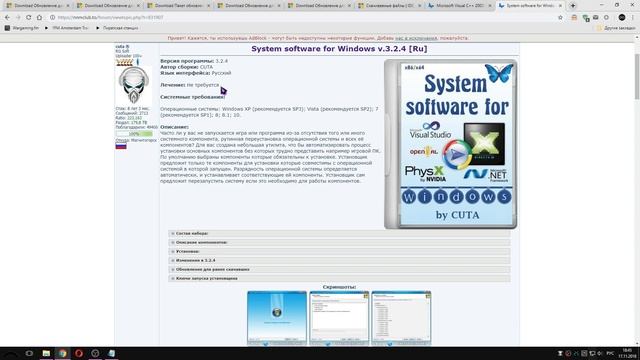This screenshot has height=360, width=640.
Task: Open the taskbar clock and date
Action: click(627, 353)
